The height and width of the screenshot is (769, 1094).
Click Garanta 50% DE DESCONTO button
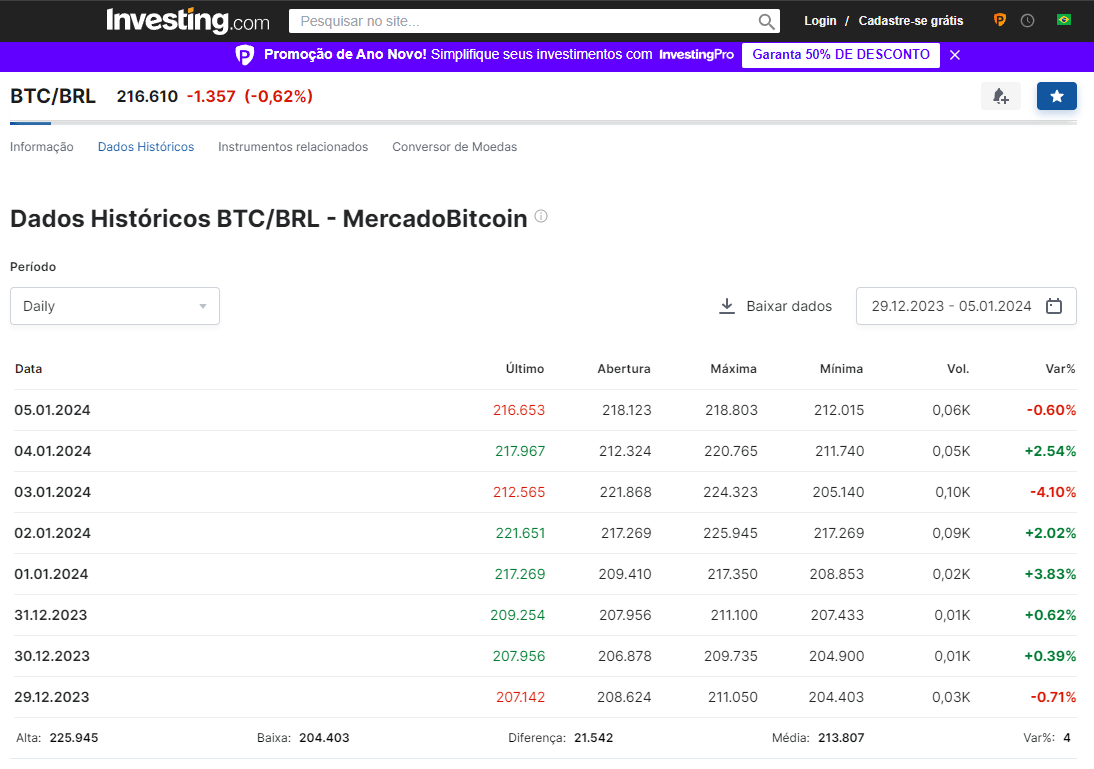coord(841,55)
